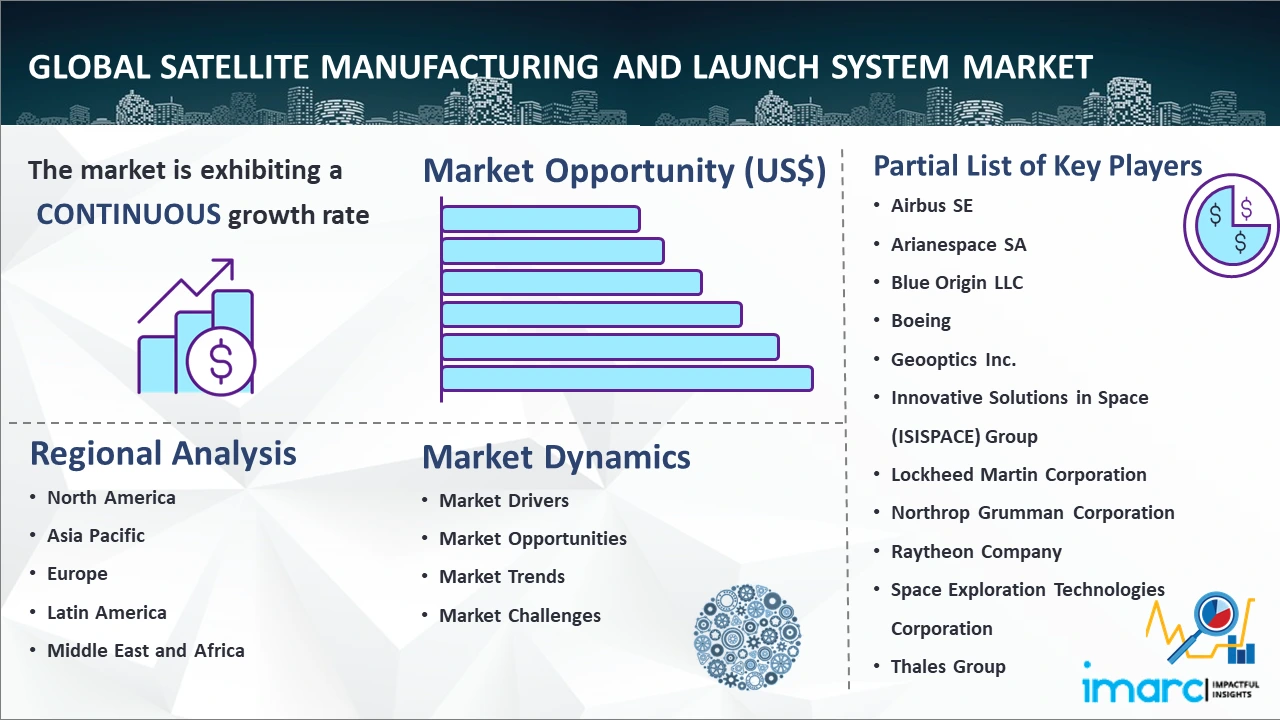This screenshot has height=720, width=1280.
Task: Open Market Trends item
Action: [x=502, y=577]
